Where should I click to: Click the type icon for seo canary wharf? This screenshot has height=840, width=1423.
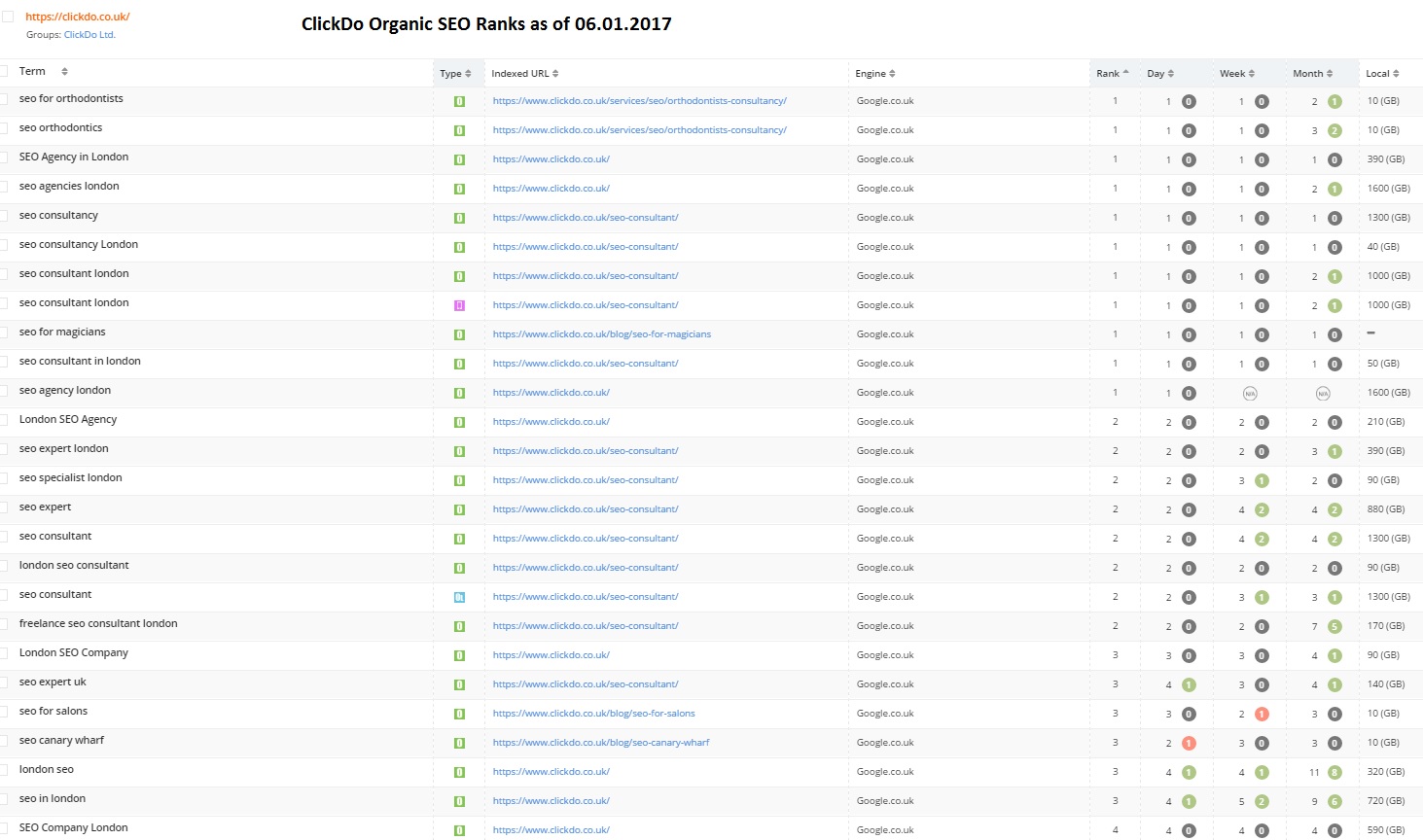click(459, 743)
